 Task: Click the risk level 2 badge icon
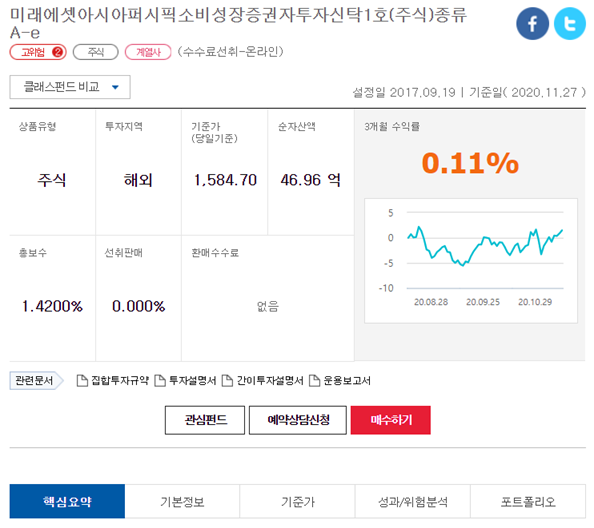(x=57, y=52)
